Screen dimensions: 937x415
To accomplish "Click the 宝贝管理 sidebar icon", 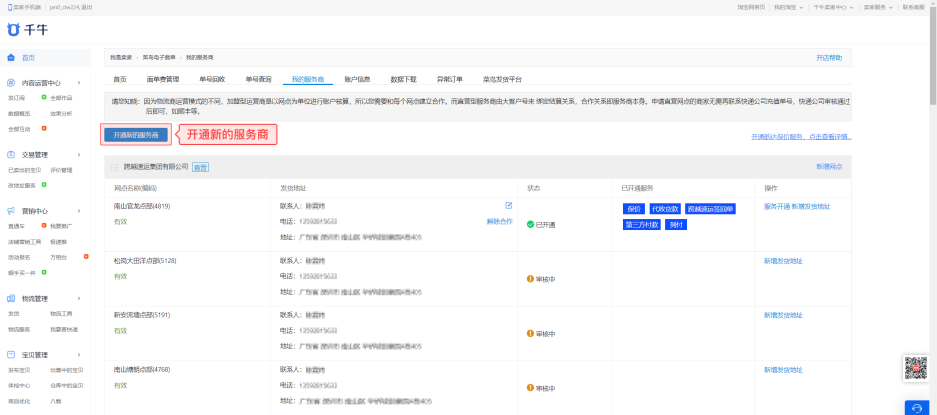I will (12, 354).
